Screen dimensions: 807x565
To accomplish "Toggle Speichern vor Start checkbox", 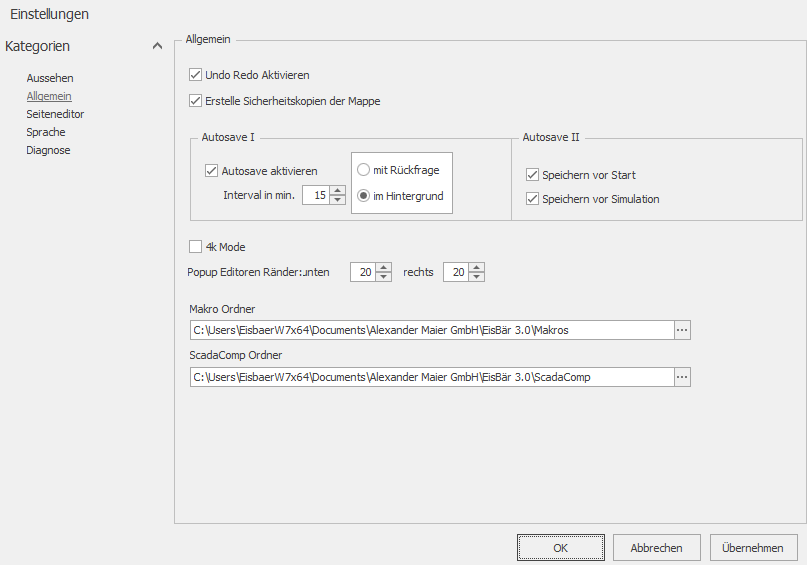I will point(532,175).
